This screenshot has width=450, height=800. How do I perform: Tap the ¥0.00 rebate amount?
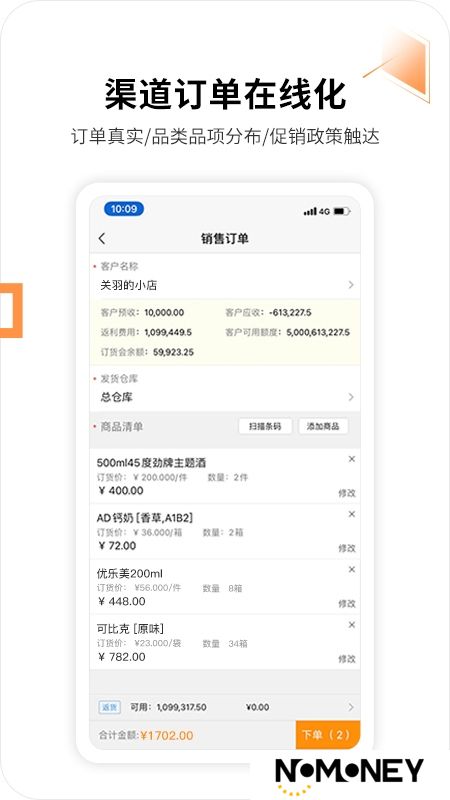[257, 707]
